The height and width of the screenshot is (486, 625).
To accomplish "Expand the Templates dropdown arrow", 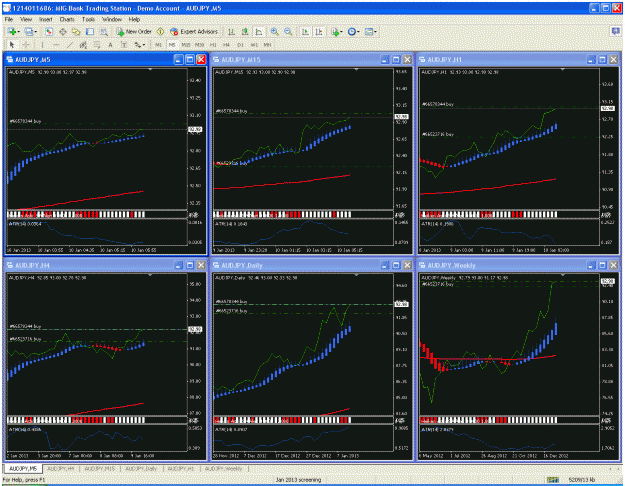I will click(375, 32).
